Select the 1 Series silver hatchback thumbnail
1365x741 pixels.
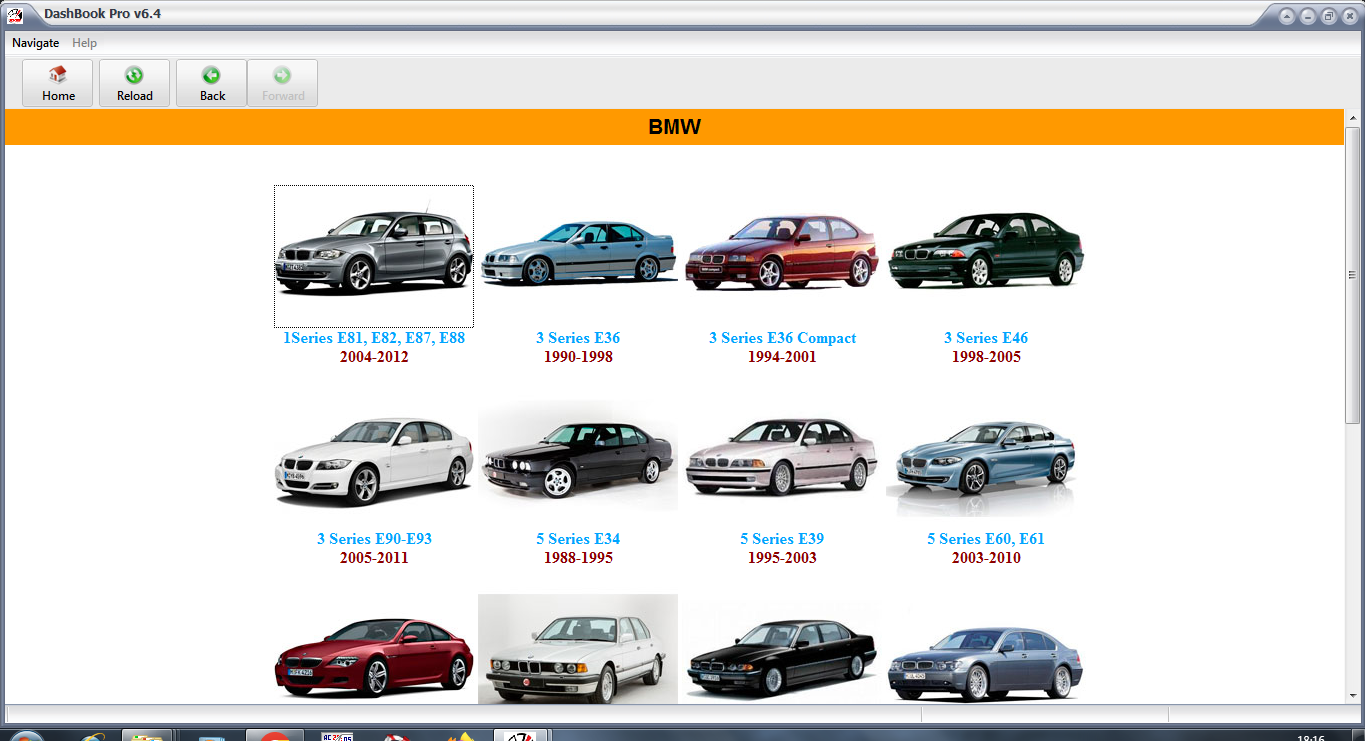374,256
